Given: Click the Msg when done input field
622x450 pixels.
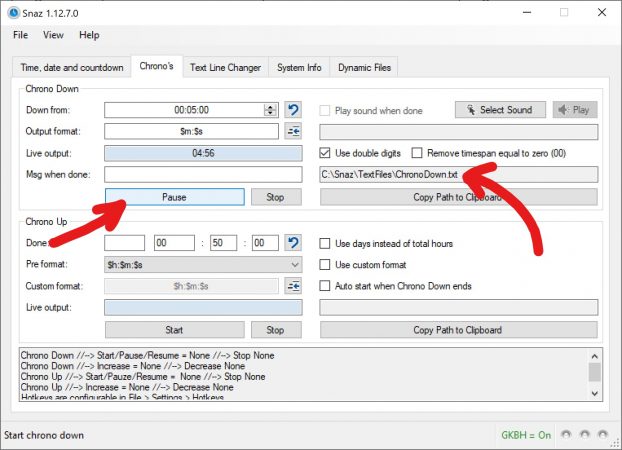Looking at the screenshot, I should pyautogui.click(x=203, y=175).
